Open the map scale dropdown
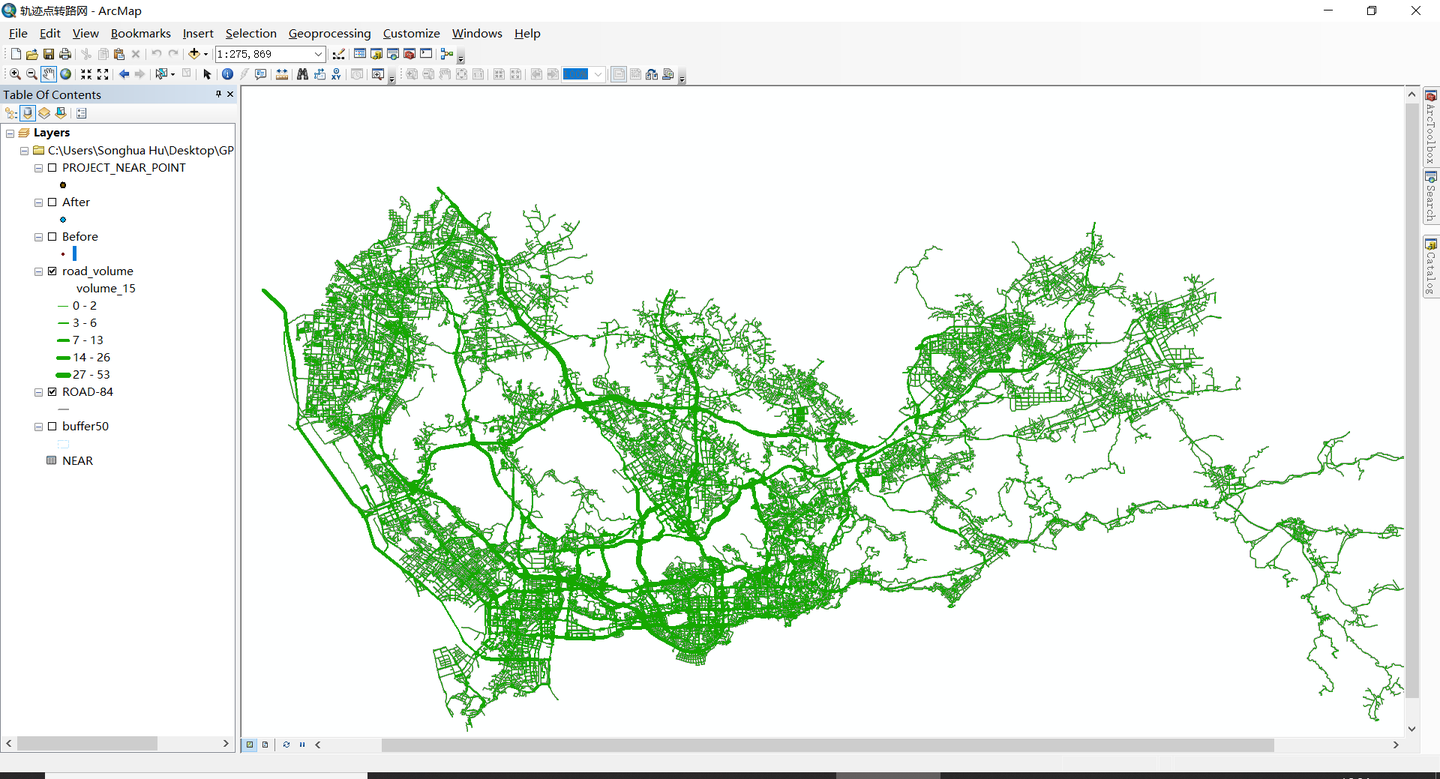1440x779 pixels. point(318,53)
